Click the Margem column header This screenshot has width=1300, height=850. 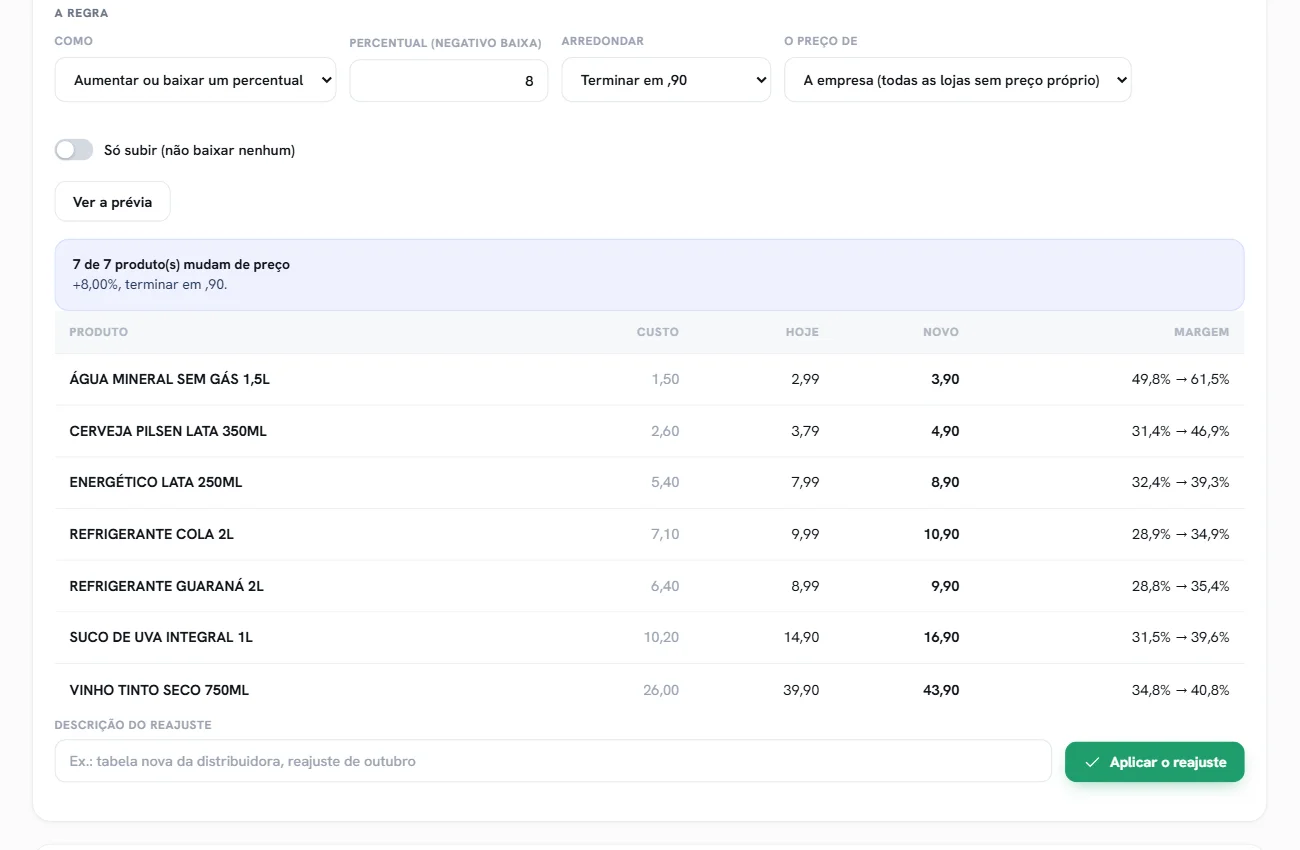[1202, 332]
